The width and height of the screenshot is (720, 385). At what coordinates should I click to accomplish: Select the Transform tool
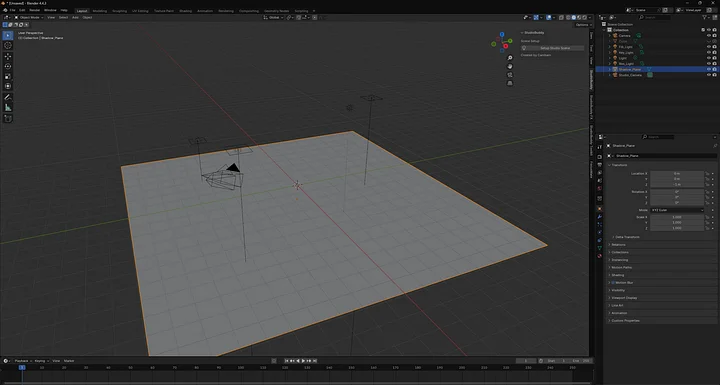coord(8,86)
